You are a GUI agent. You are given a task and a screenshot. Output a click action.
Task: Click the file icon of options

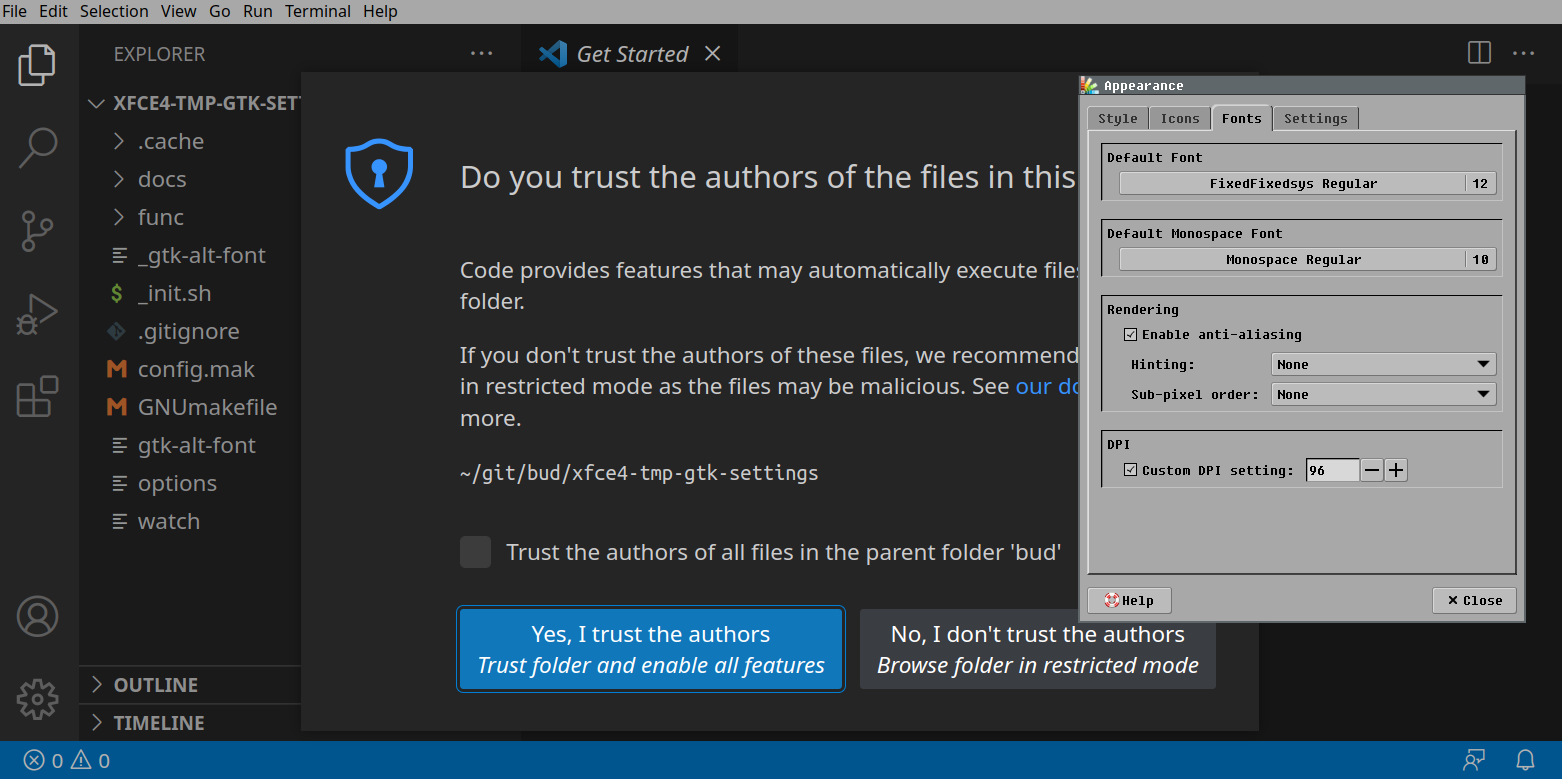tap(119, 484)
